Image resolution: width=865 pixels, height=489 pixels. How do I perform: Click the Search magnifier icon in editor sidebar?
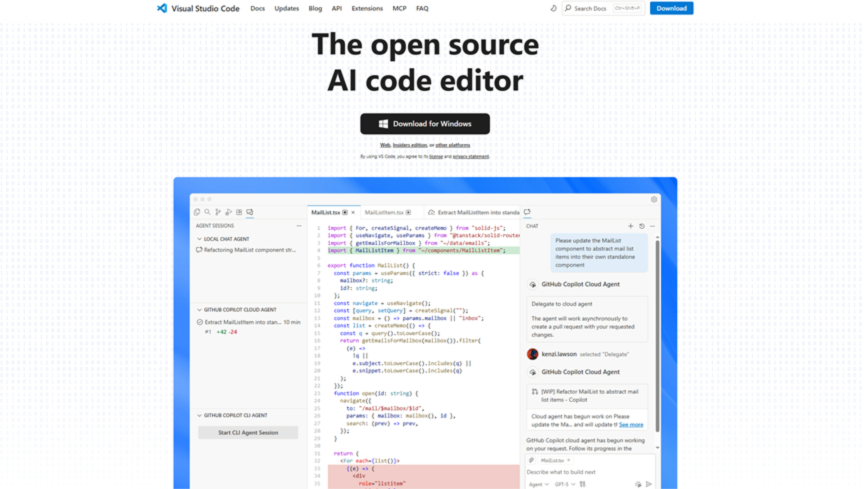coord(207,212)
